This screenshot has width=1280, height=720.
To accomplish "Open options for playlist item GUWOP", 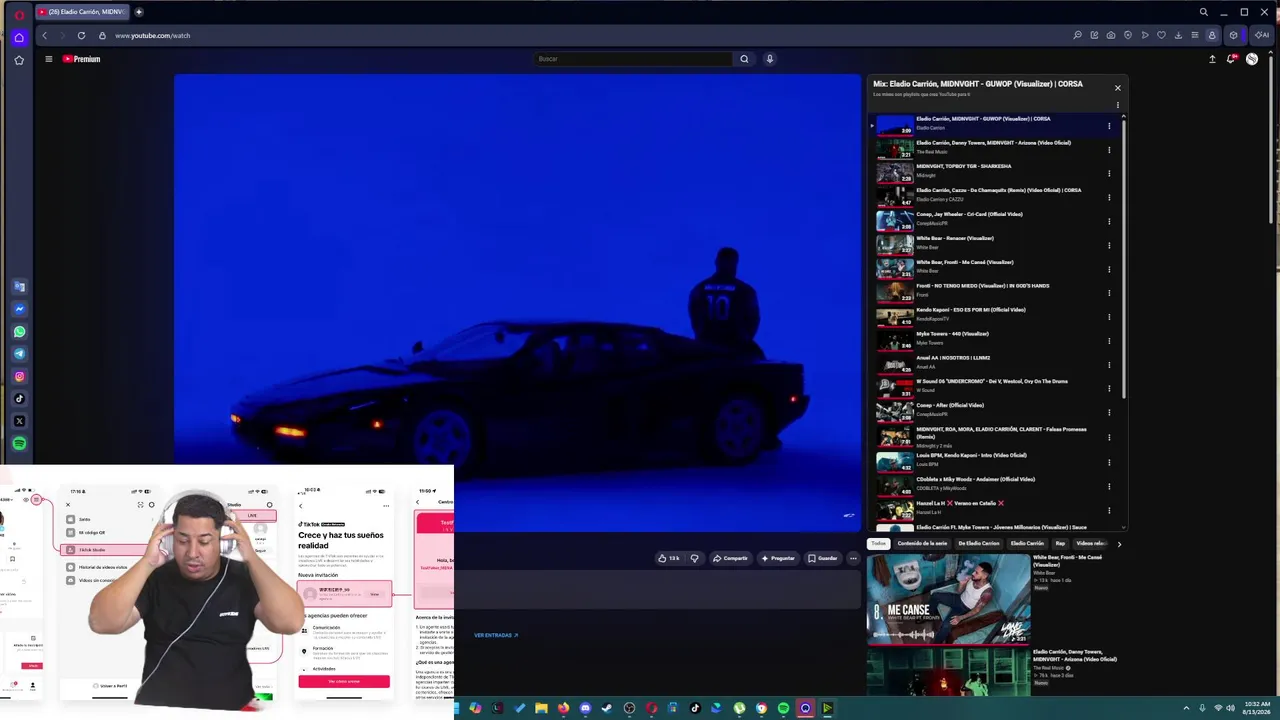I will [x=1109, y=126].
